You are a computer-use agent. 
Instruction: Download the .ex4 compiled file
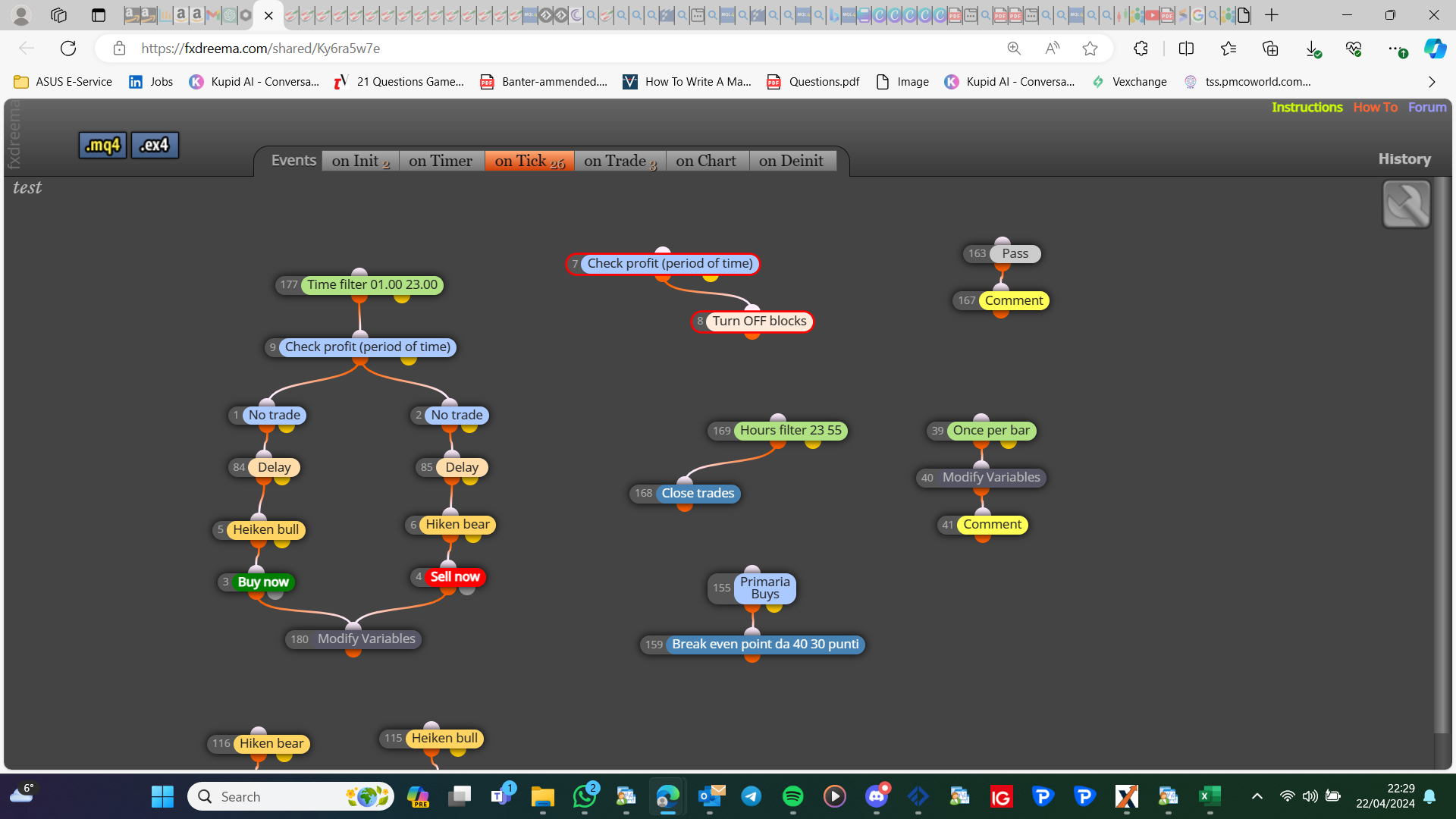(x=155, y=145)
